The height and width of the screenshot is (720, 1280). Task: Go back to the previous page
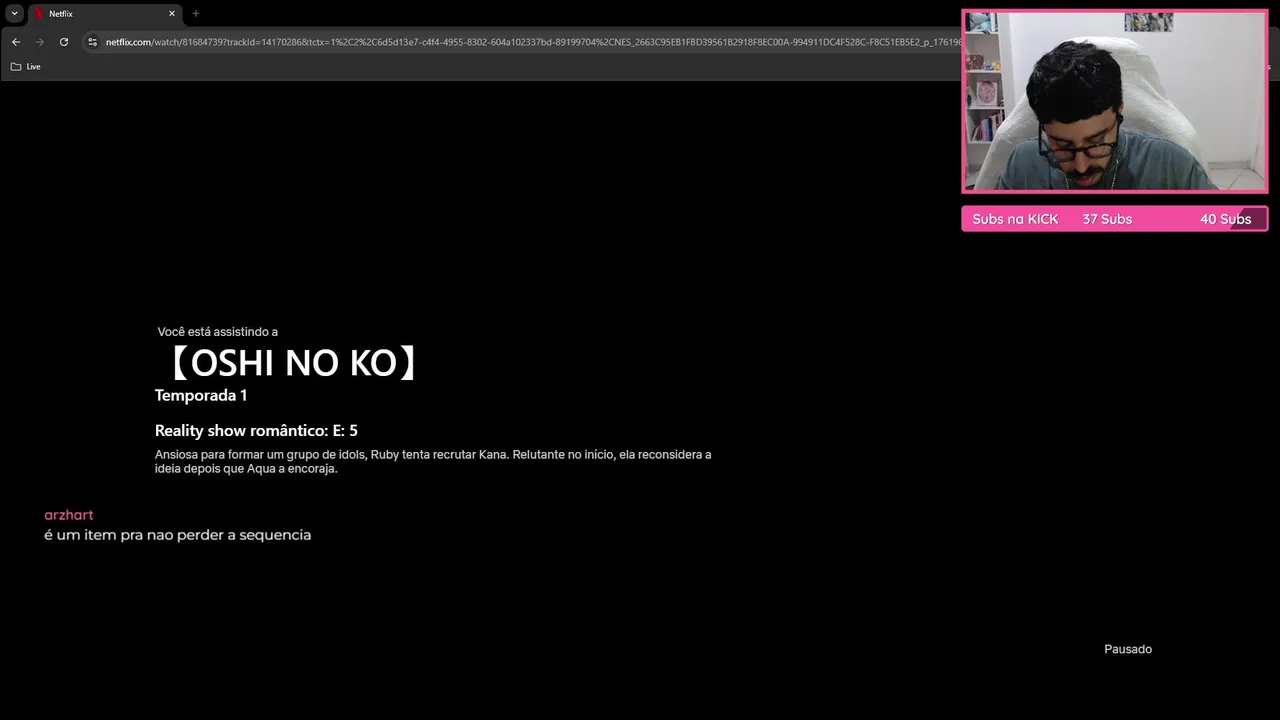[x=16, y=42]
